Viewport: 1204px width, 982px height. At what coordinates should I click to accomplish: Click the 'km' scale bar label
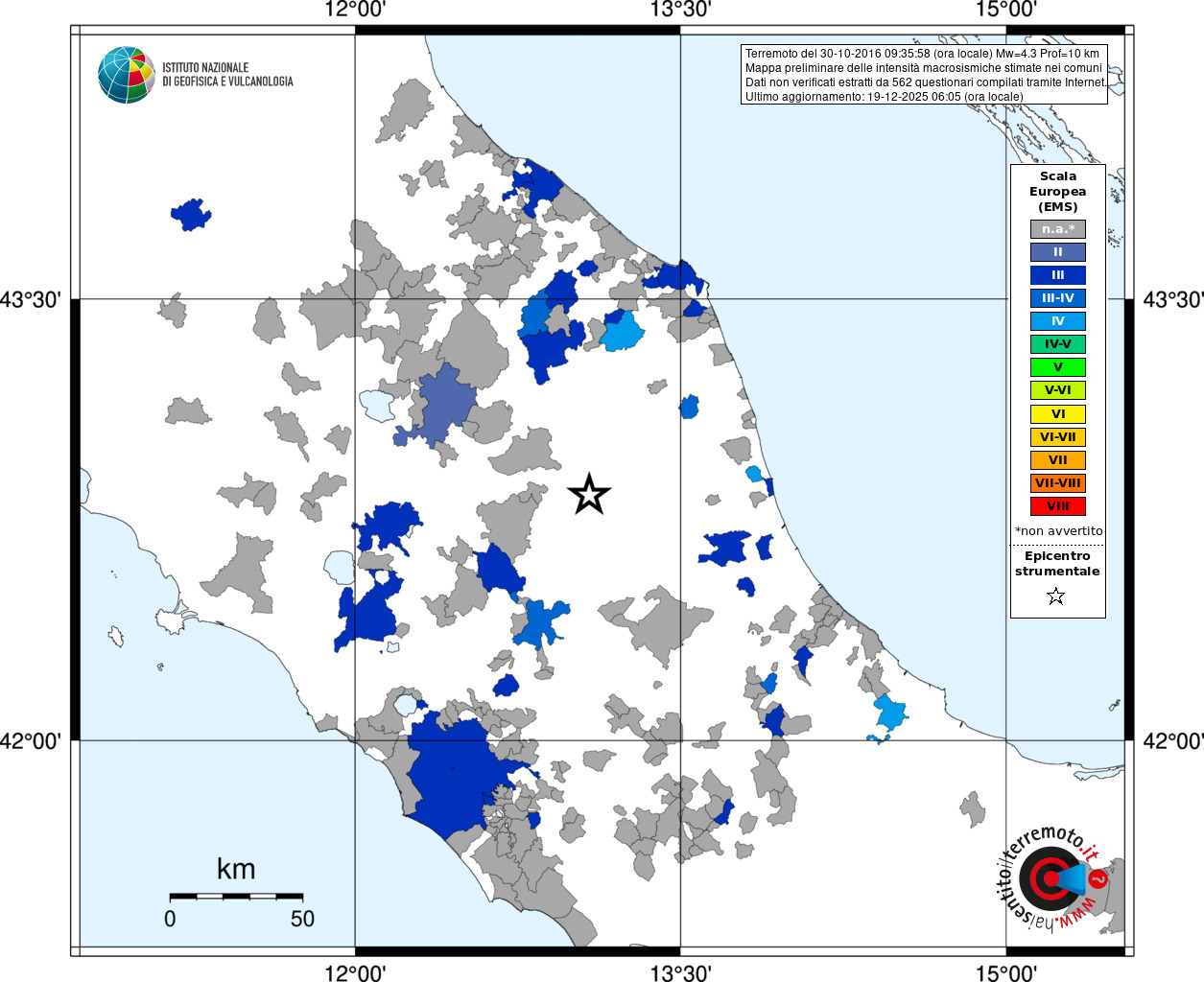pyautogui.click(x=236, y=869)
